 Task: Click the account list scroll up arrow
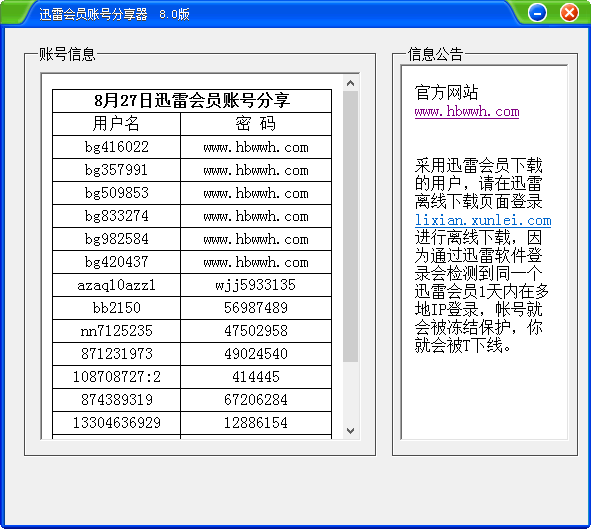pyautogui.click(x=351, y=83)
